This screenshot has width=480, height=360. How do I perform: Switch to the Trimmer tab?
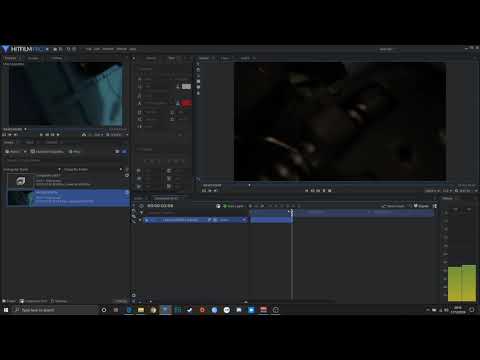pyautogui.click(x=10, y=58)
